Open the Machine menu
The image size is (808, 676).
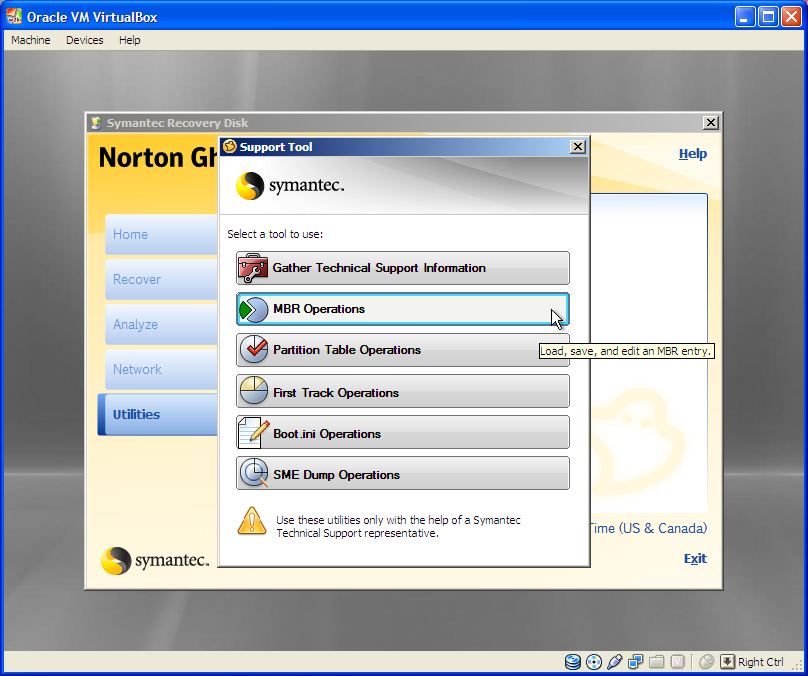31,40
